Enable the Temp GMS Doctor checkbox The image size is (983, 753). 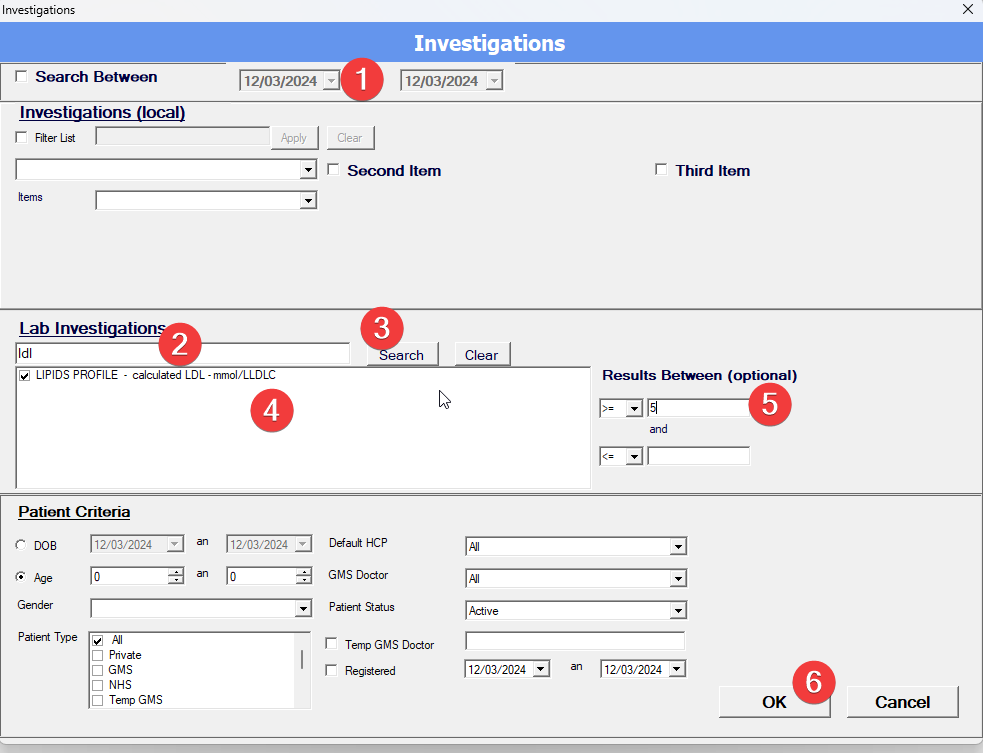[333, 644]
